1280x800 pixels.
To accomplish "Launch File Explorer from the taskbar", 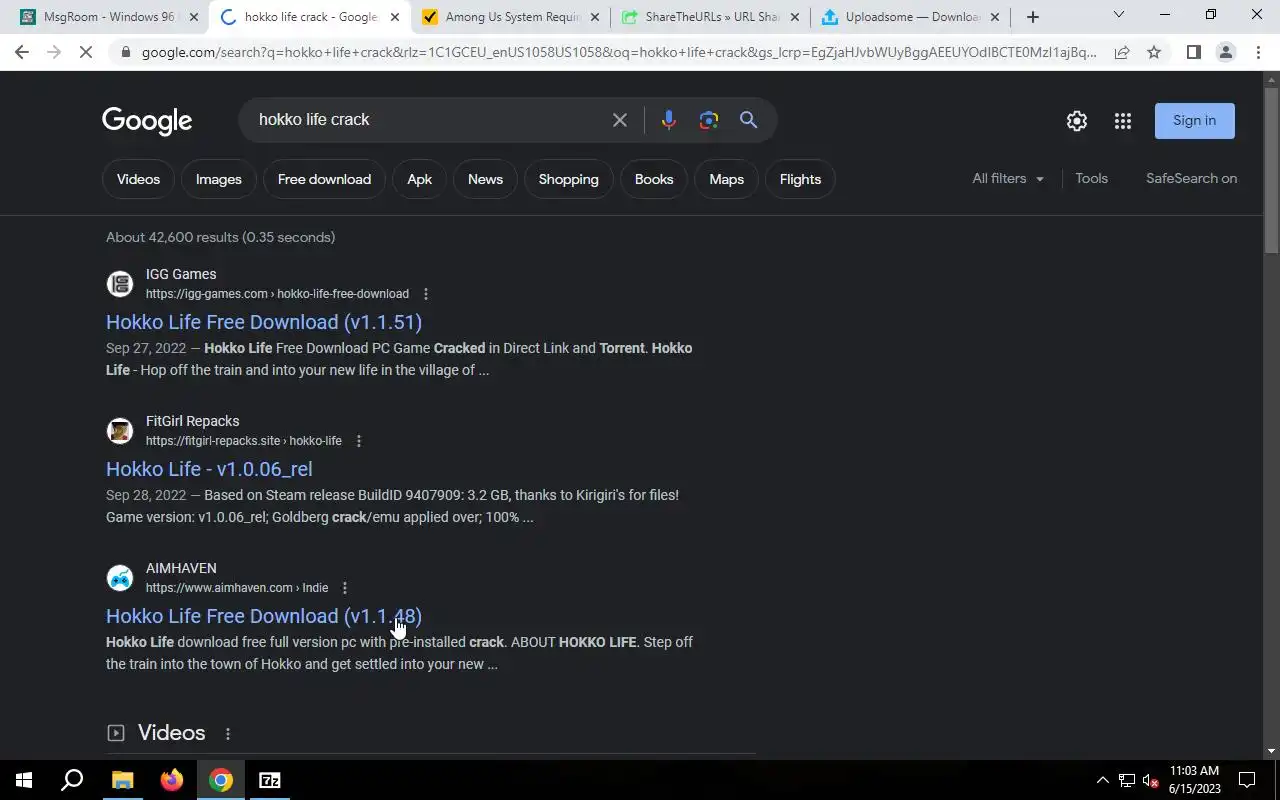I will [122, 780].
